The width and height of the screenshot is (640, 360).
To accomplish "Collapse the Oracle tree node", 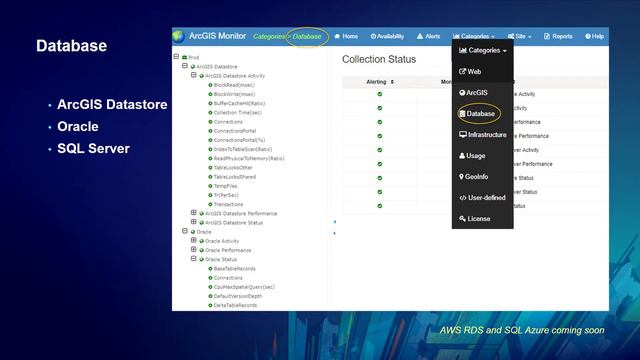I will pos(185,231).
